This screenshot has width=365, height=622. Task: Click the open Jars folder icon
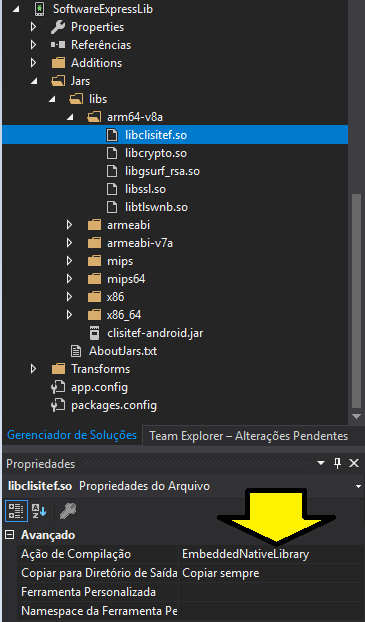pos(58,81)
